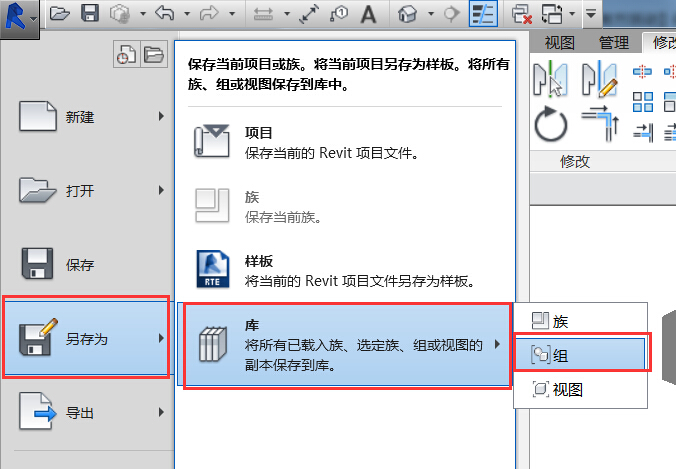Select the Text tool 'A' icon
The height and width of the screenshot is (469, 676).
(368, 14)
